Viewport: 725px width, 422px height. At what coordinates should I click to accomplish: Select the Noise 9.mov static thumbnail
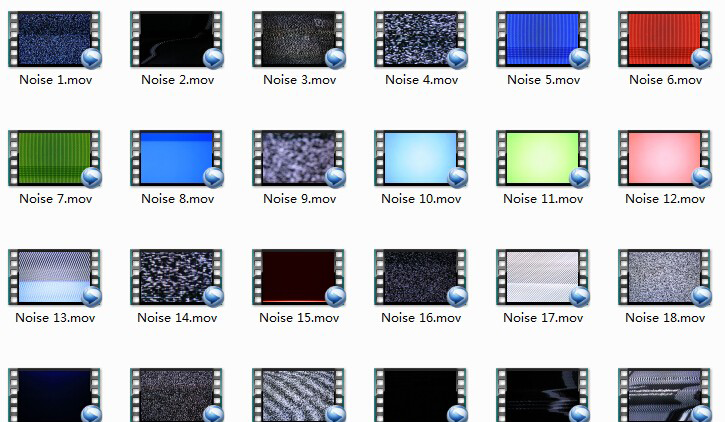pyautogui.click(x=299, y=158)
